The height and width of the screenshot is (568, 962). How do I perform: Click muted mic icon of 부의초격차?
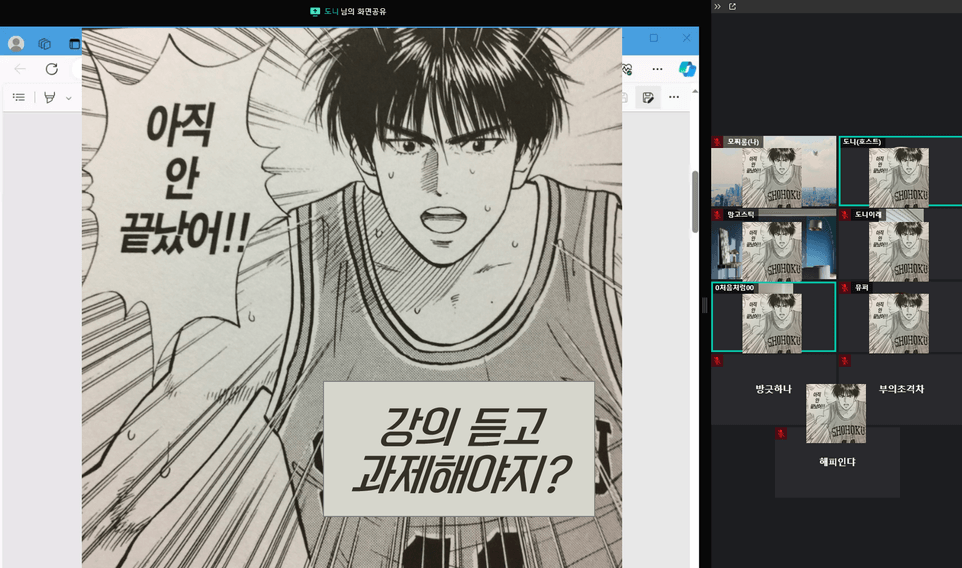tap(845, 361)
